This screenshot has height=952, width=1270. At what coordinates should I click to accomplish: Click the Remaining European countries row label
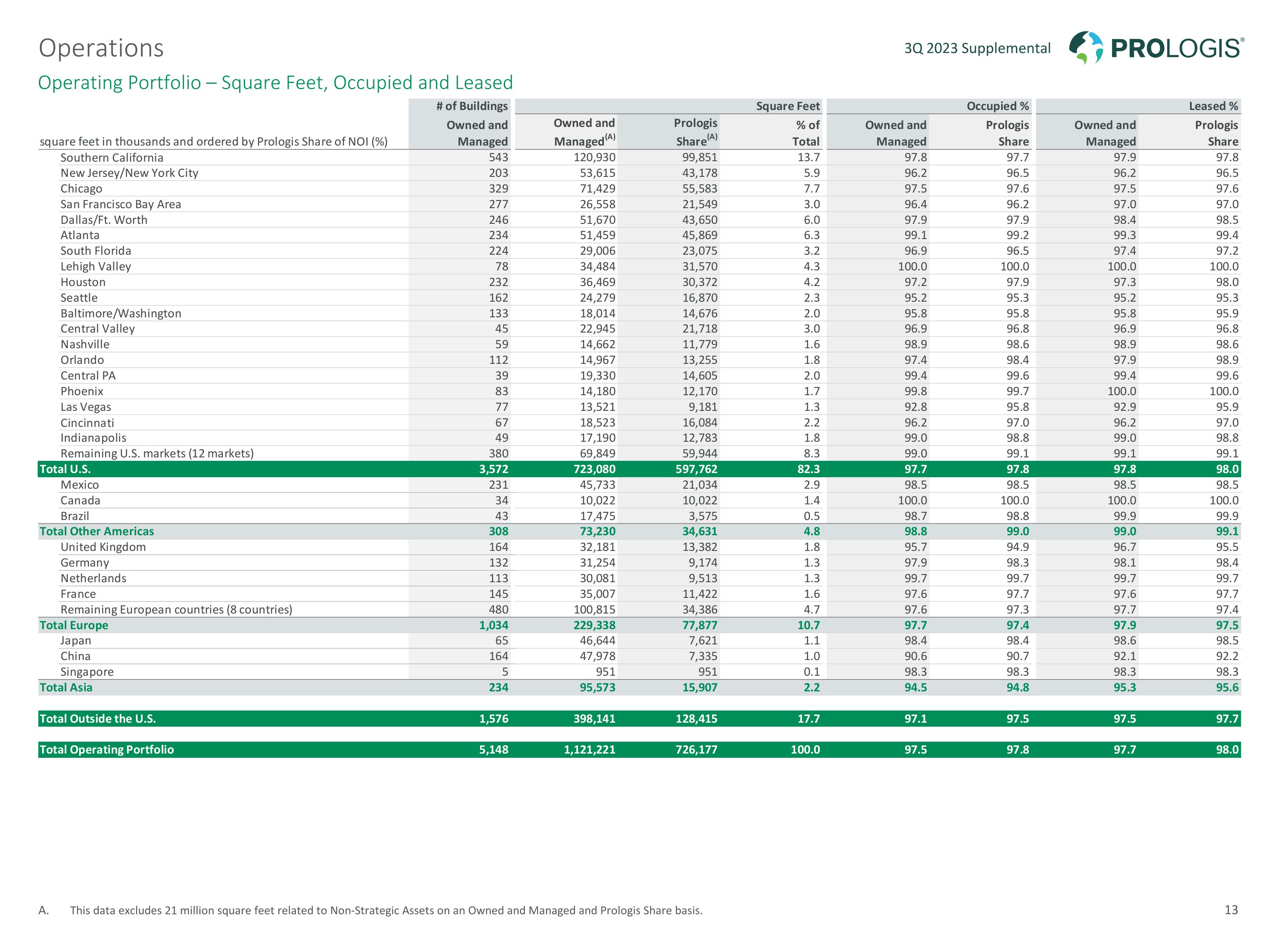(x=176, y=610)
